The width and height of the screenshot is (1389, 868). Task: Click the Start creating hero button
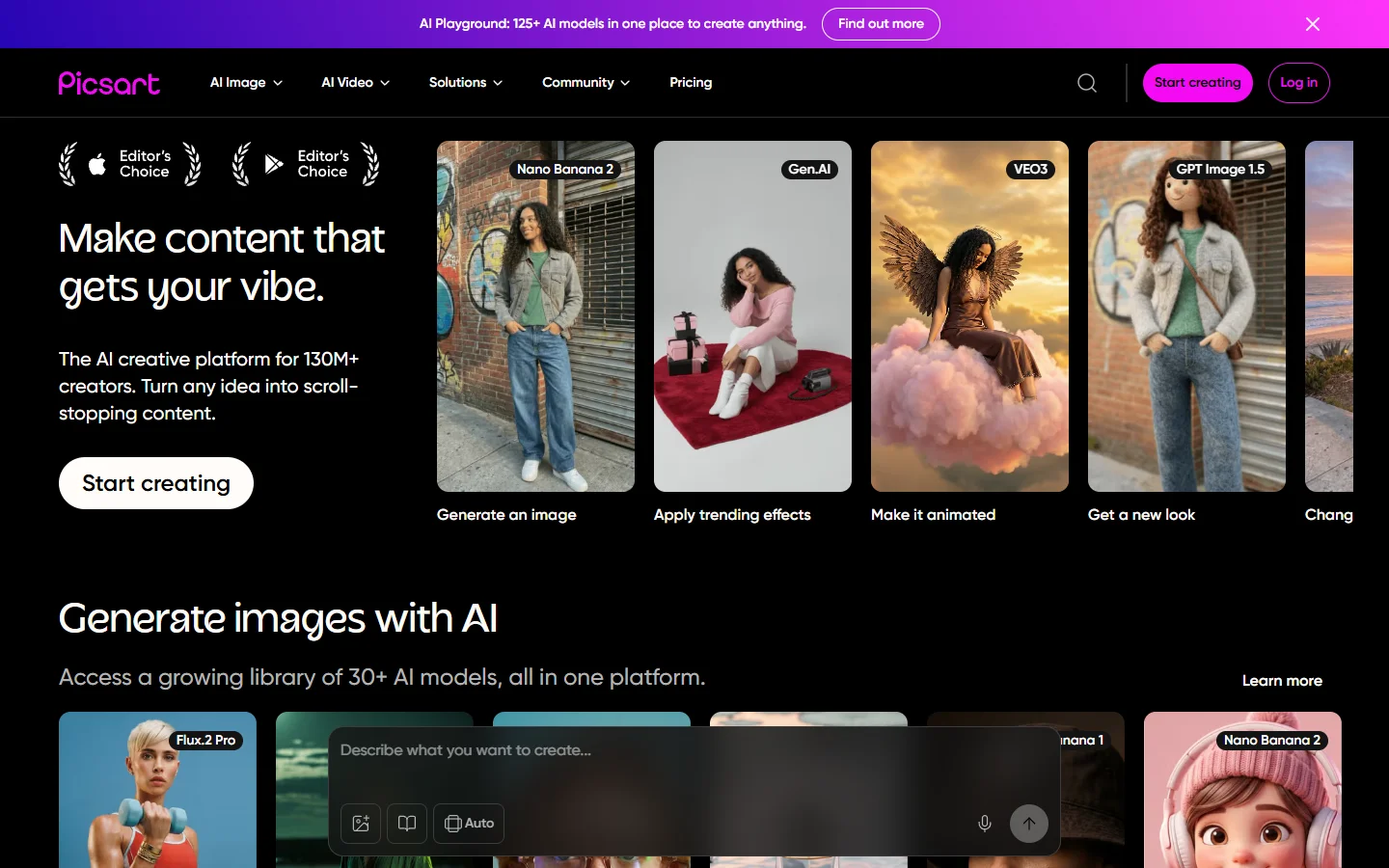pos(155,483)
